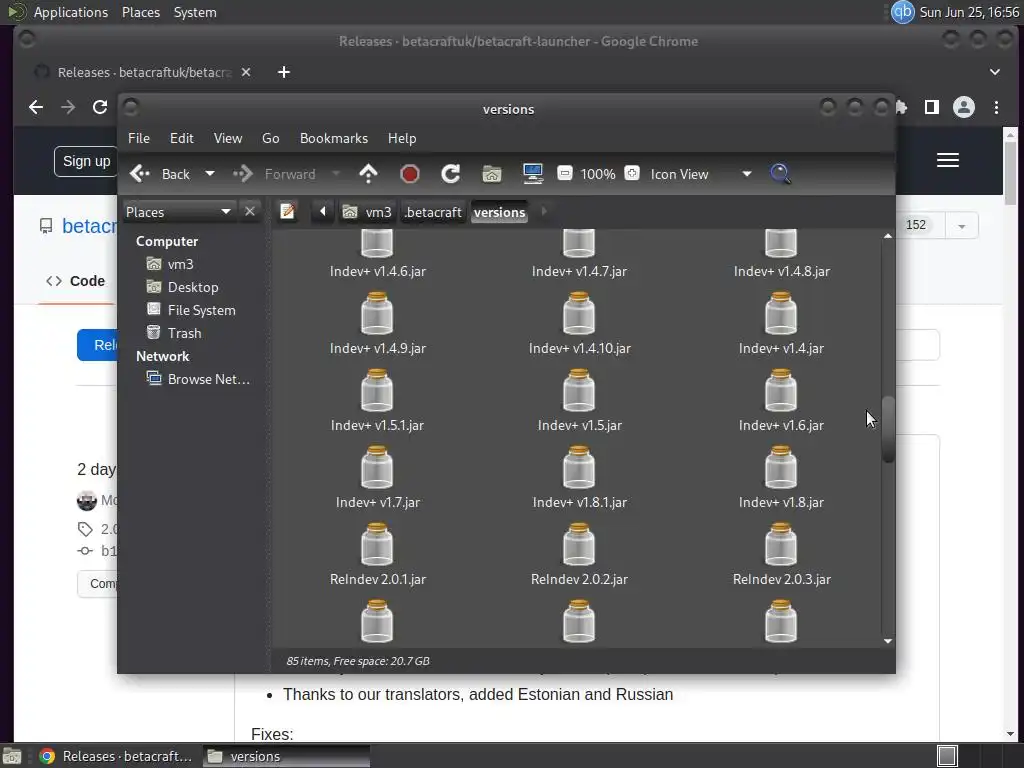Click the Indev+ v1.4.6.jar file name
Image resolution: width=1024 pixels, height=768 pixels.
tap(377, 271)
